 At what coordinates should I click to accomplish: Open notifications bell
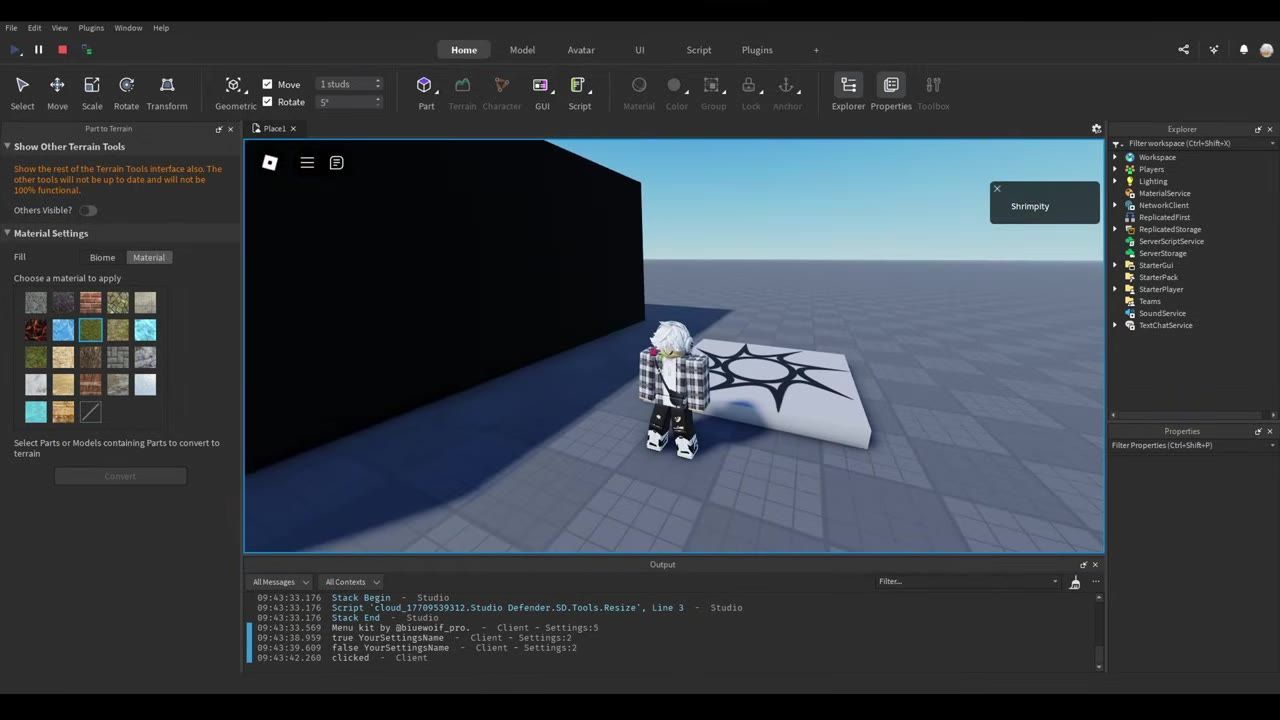(x=1244, y=50)
